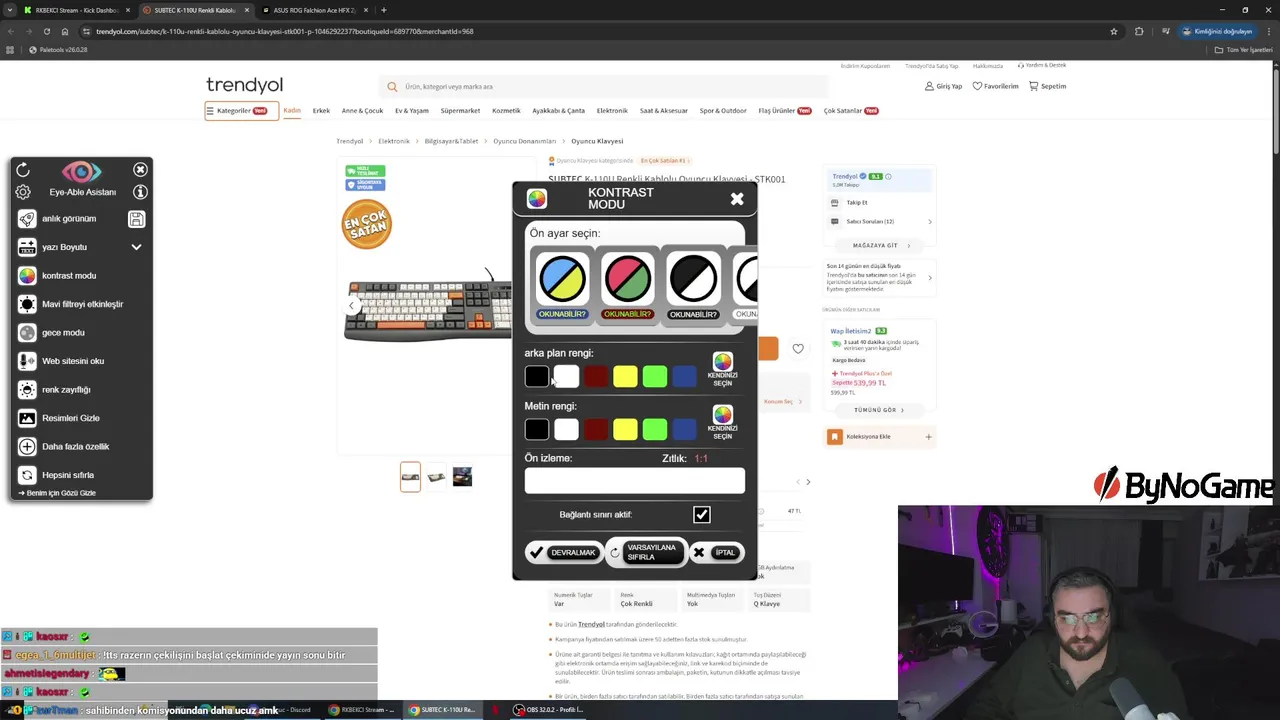Click Benim için Gözü Gizle link
The image size is (1280, 720).
[58, 493]
